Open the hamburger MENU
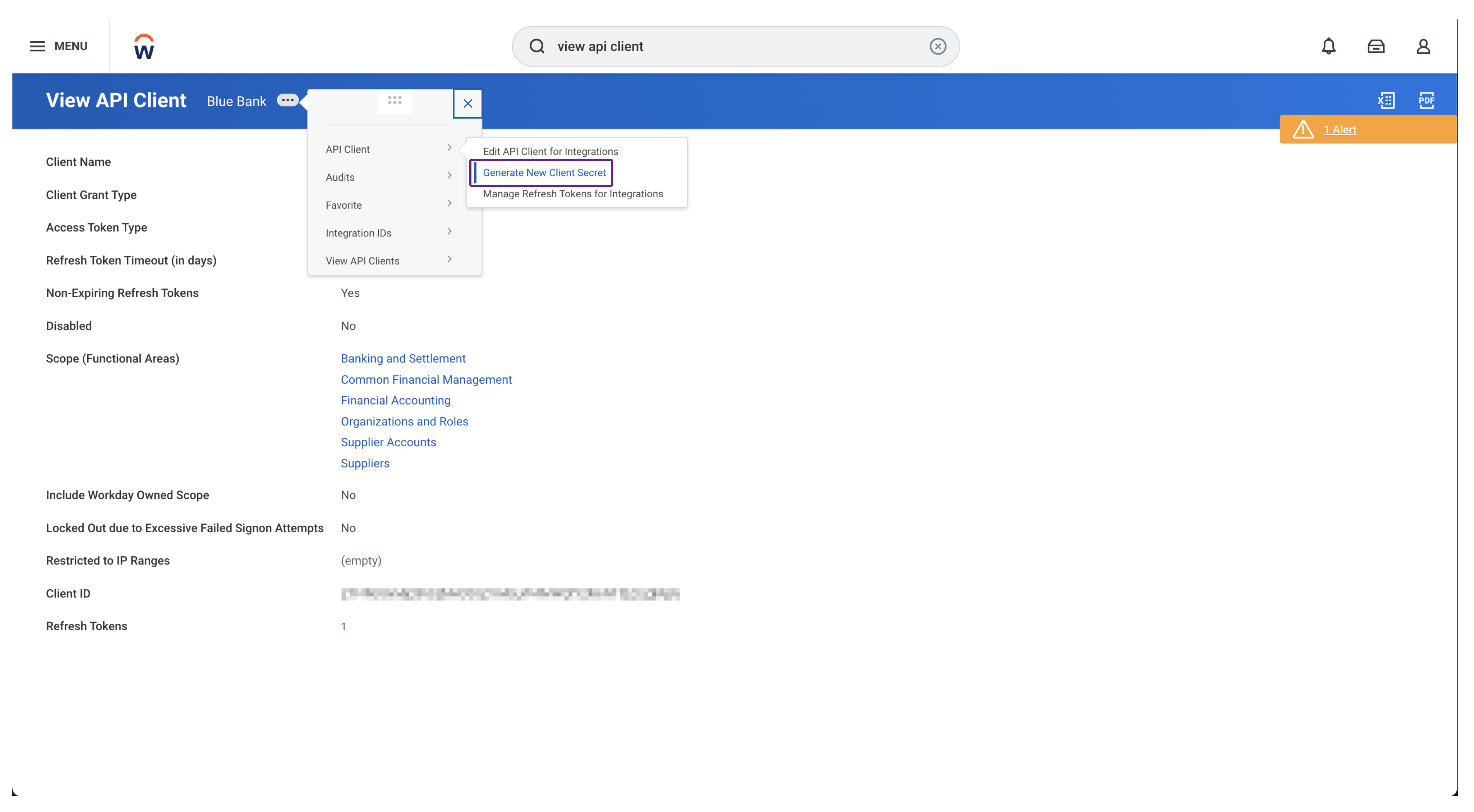This screenshot has width=1474, height=812. pyautogui.click(x=38, y=46)
